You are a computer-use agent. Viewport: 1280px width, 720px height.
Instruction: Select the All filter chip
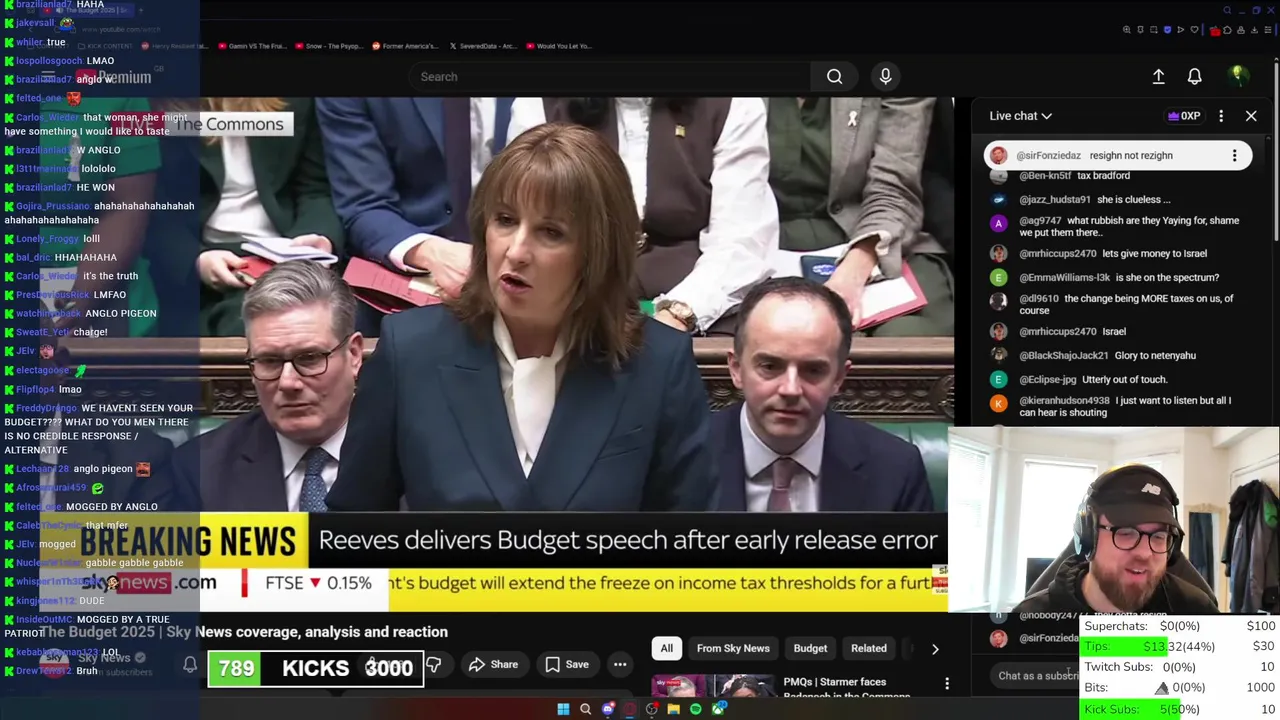point(666,648)
